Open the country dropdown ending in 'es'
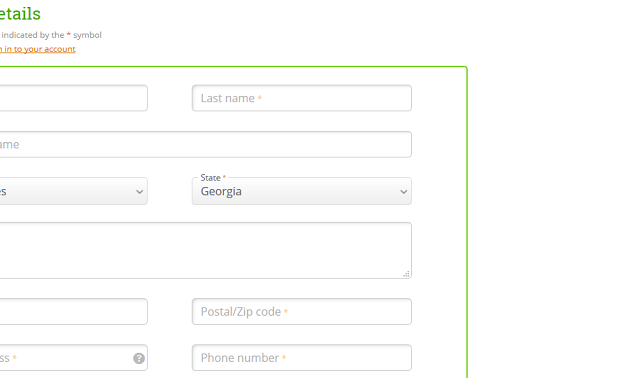 click(73, 191)
